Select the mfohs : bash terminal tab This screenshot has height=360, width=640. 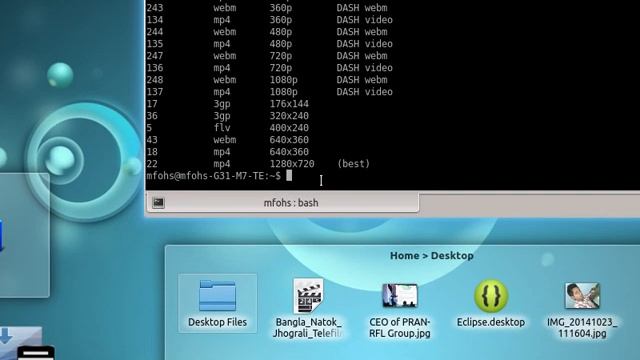click(x=282, y=202)
